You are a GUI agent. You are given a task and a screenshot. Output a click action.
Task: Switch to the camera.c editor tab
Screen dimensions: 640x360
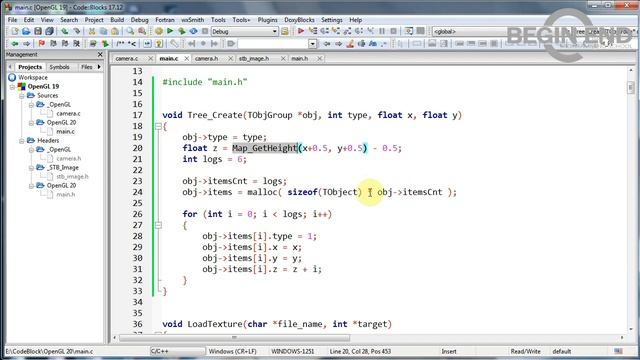coord(127,58)
